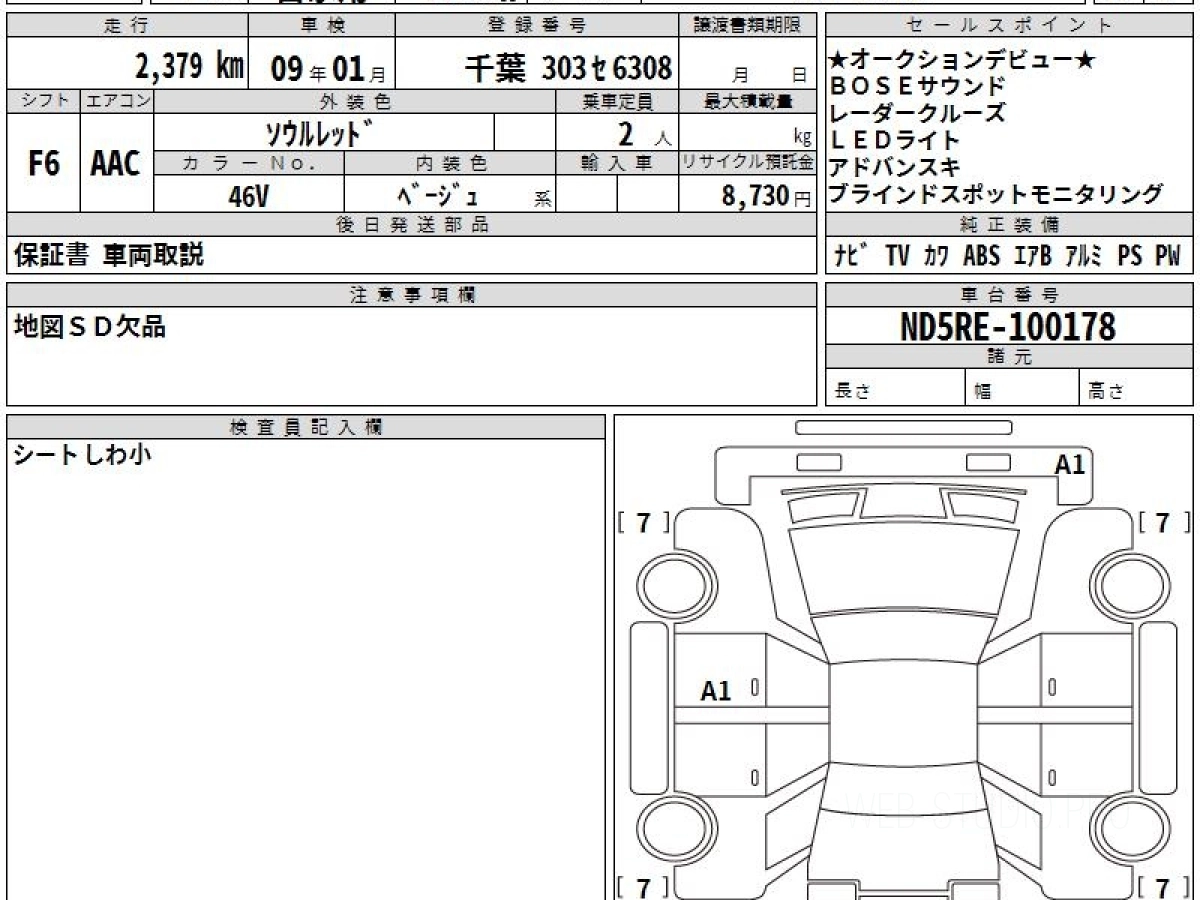Select the アドバンスキ line
Viewport: 1200px width, 900px height.
click(x=895, y=167)
